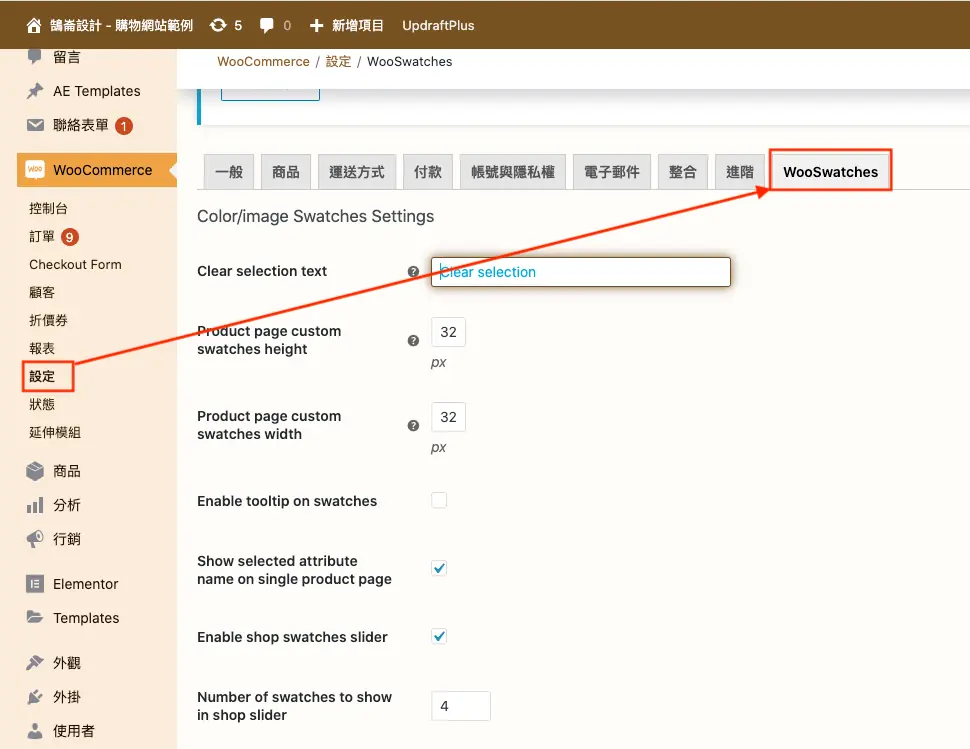Click the bar chart icon beside 分析
Viewport: 970px width, 749px height.
[x=35, y=505]
